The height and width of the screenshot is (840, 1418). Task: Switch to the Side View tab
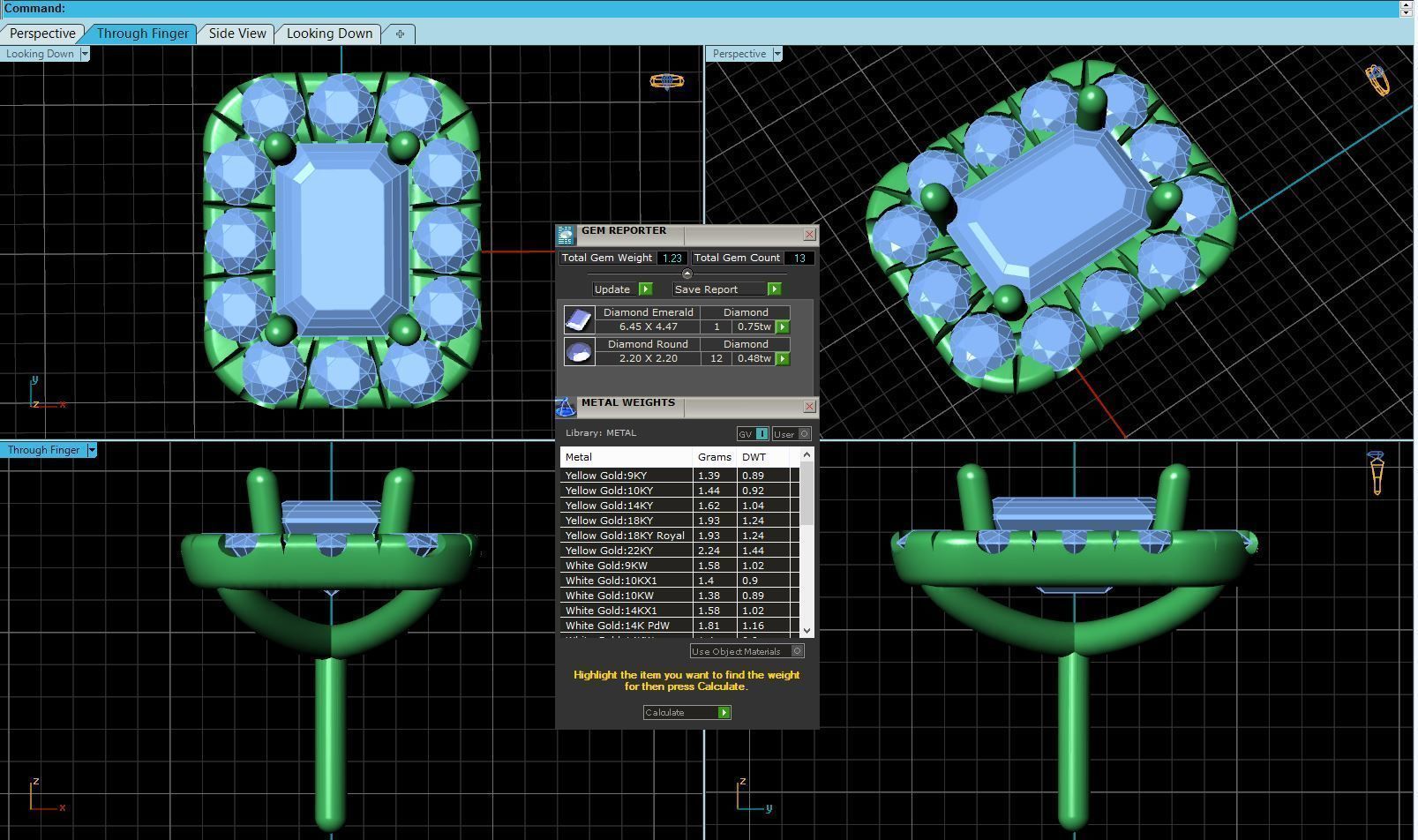tap(237, 34)
